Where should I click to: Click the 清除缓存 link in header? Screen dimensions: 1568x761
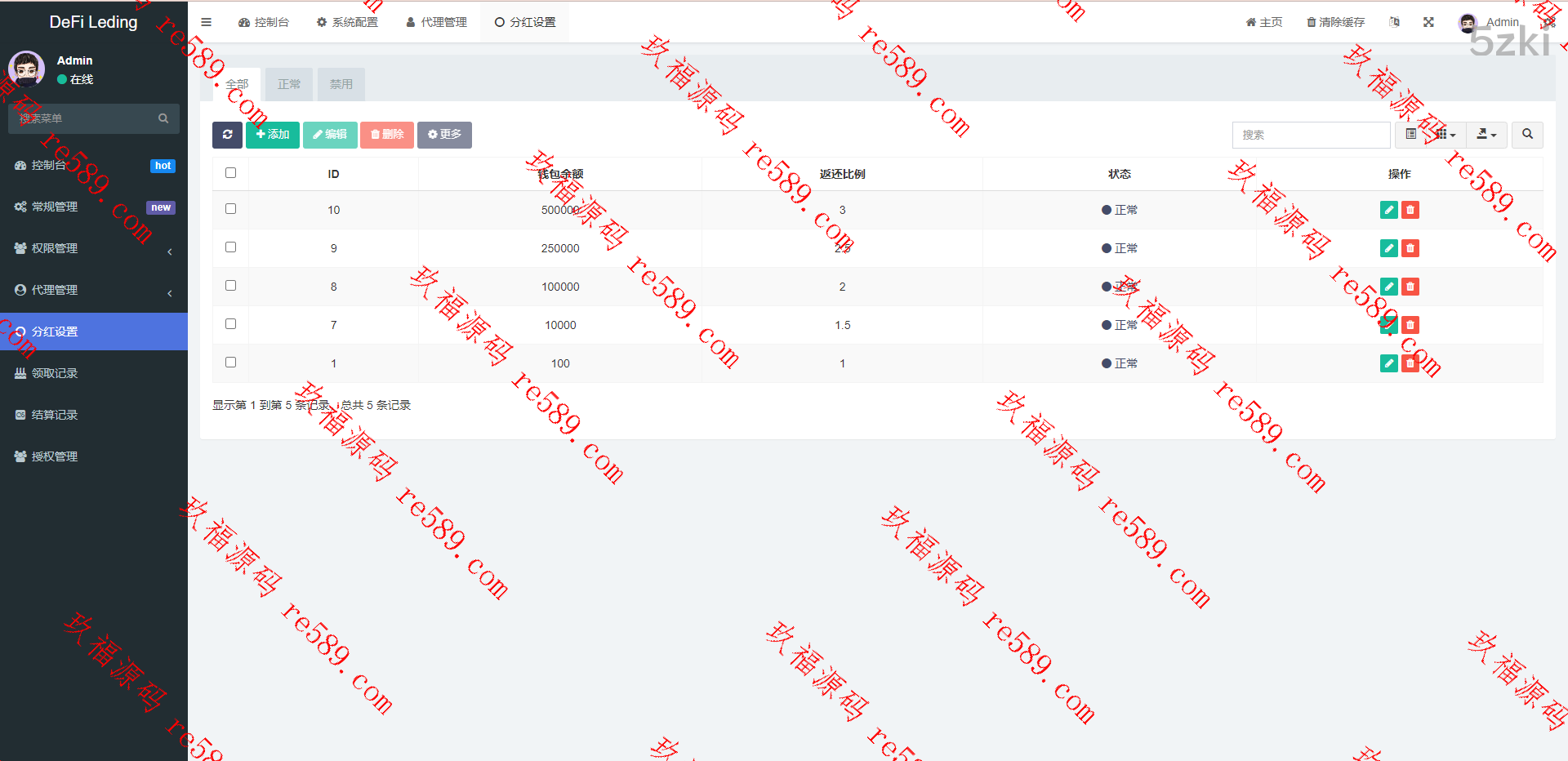pos(1335,22)
